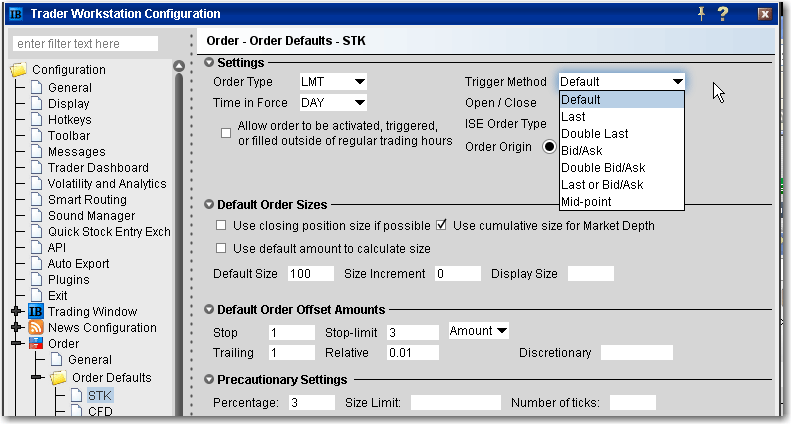
Task: Choose Mid-point trigger method
Action: click(622, 201)
